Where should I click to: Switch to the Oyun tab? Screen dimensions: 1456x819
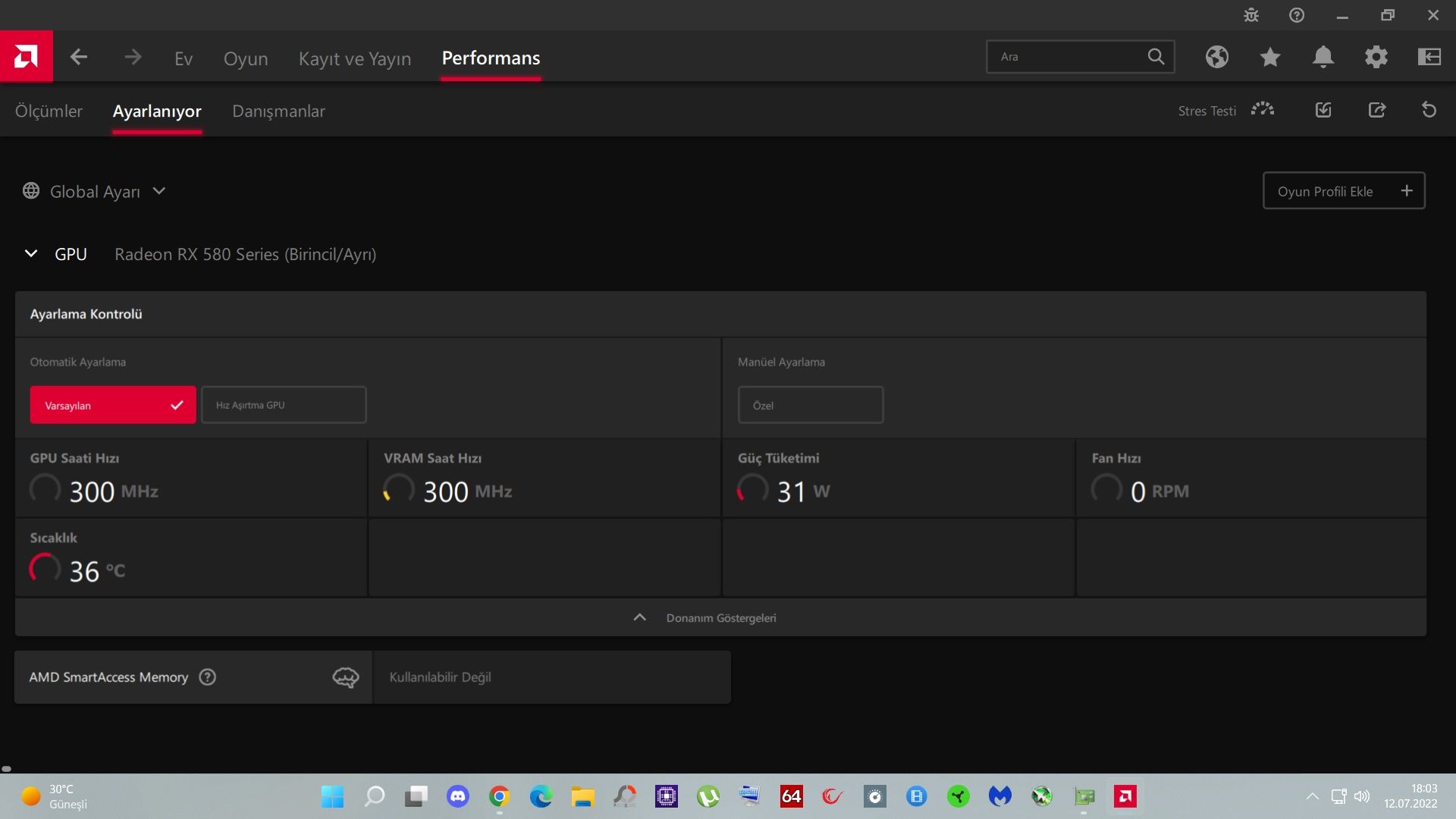[246, 58]
